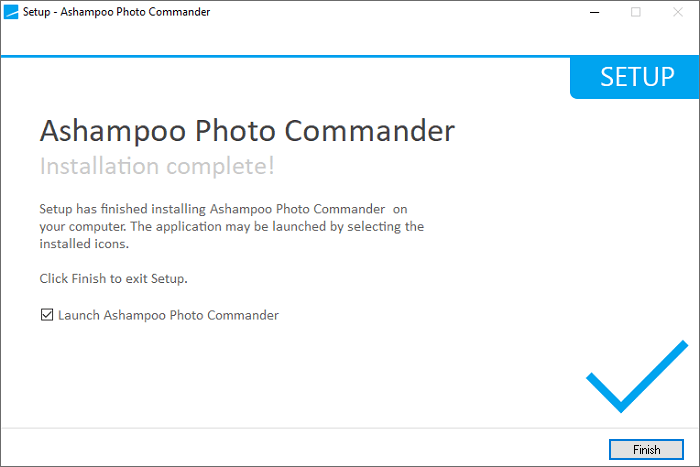Click the grey separator line above the Finish button
The image size is (700, 467).
pos(300,429)
